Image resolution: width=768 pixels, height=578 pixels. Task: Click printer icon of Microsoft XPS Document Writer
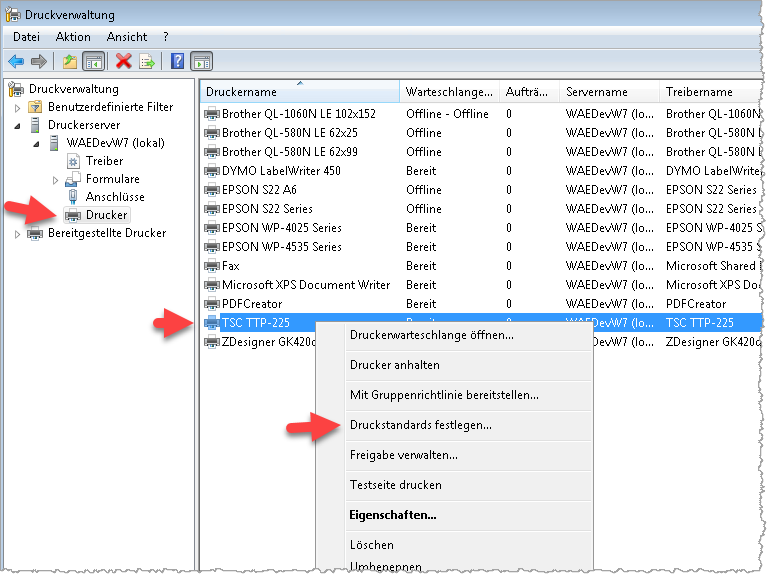pyautogui.click(x=212, y=285)
